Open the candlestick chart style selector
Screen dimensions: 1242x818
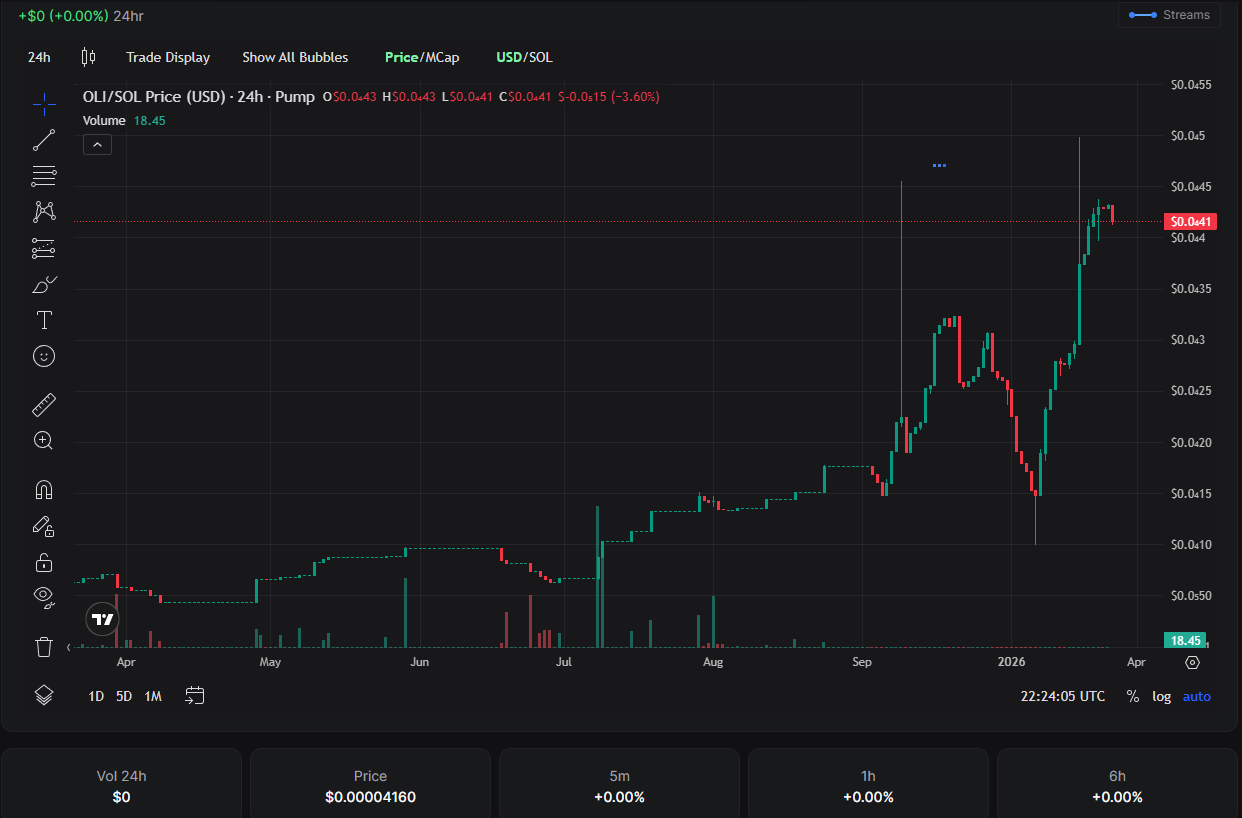click(88, 57)
